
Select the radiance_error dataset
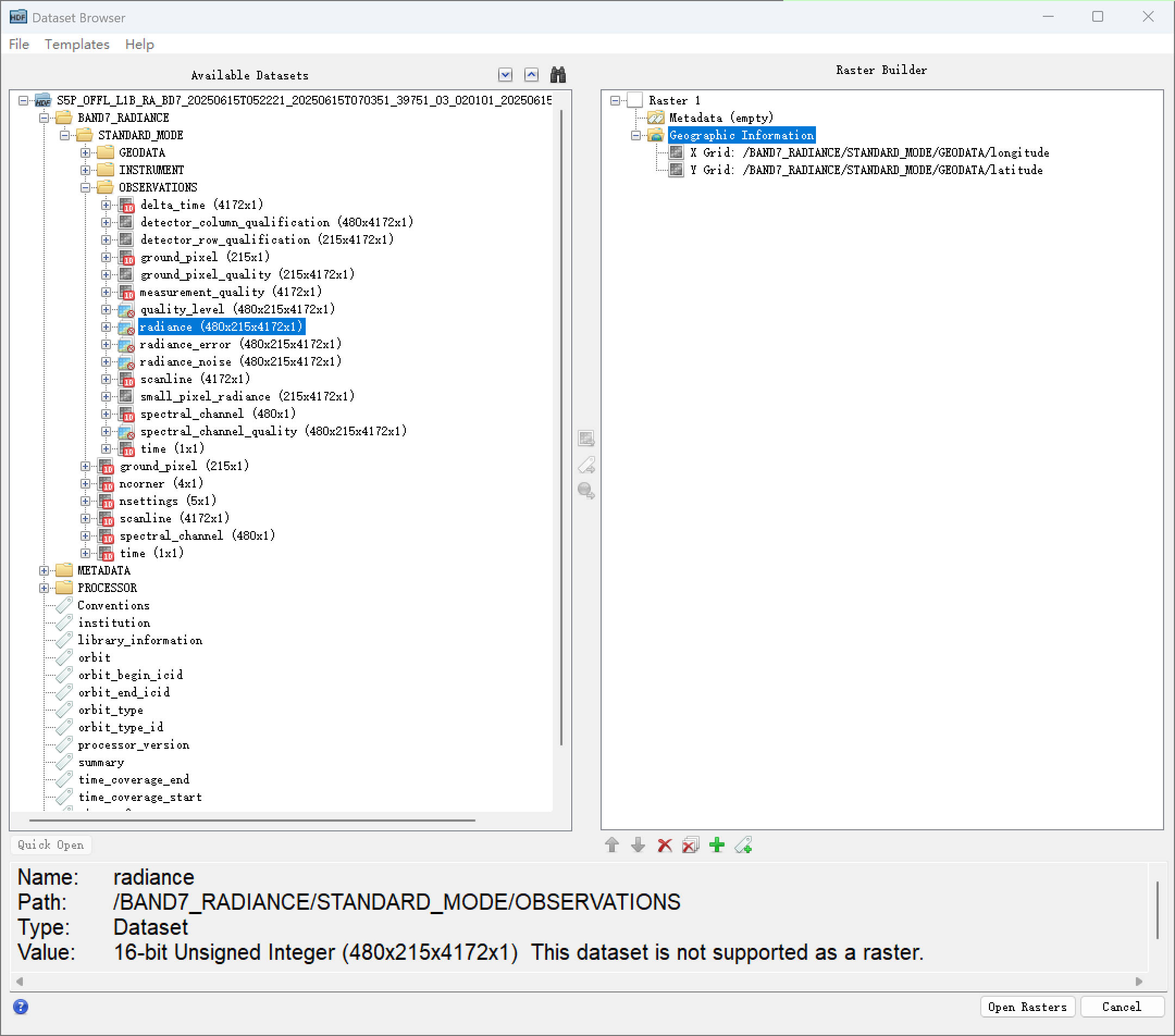185,344
